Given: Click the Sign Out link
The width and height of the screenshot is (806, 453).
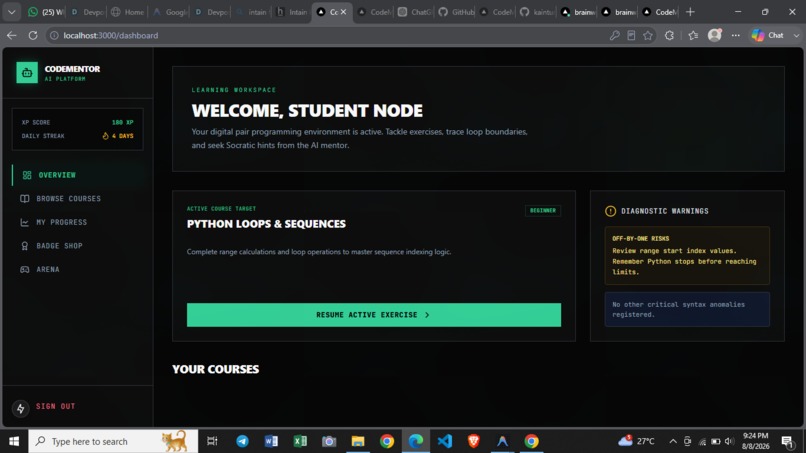Looking at the screenshot, I should [x=56, y=406].
